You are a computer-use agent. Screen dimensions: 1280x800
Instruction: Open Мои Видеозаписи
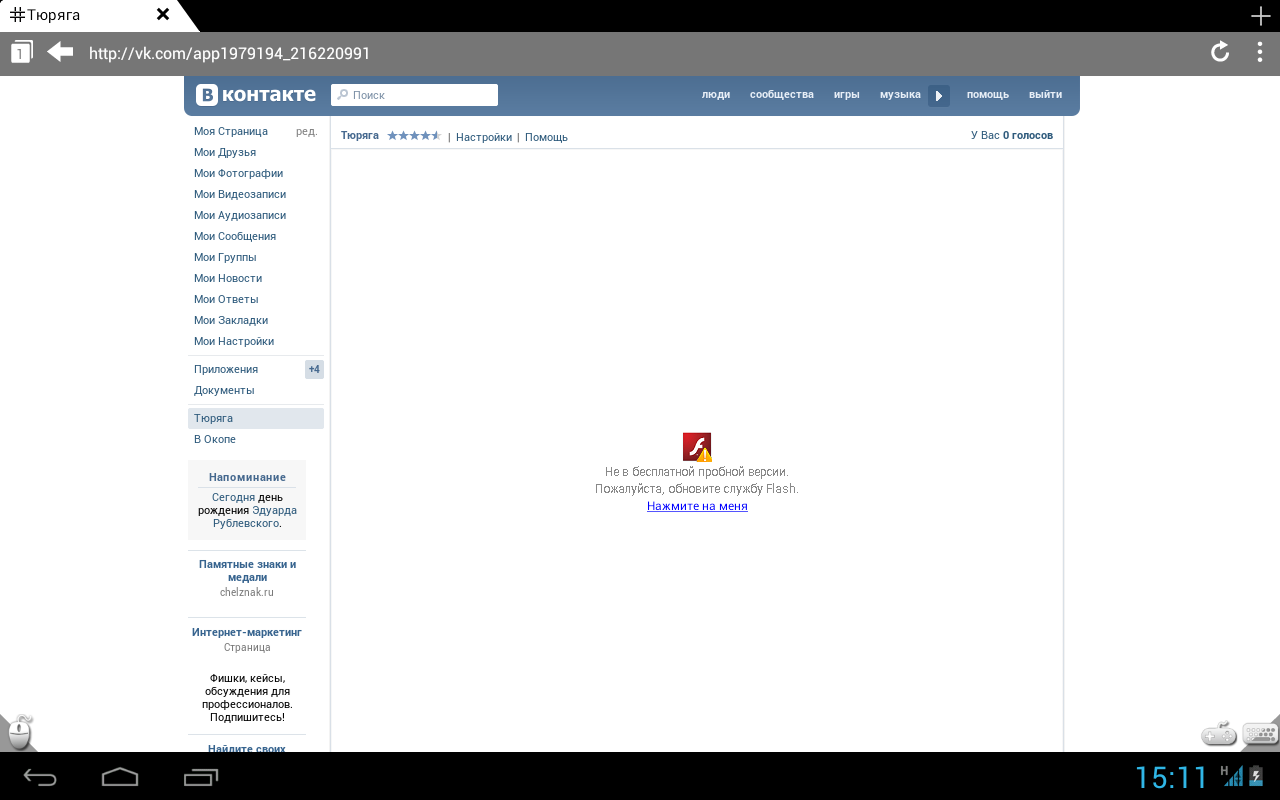240,194
